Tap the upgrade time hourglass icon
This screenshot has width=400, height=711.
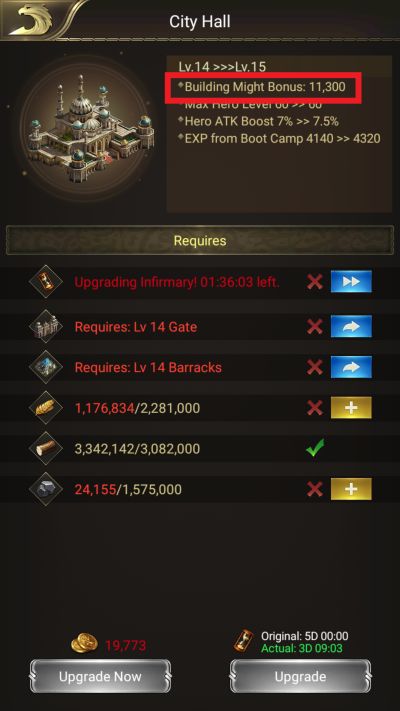click(244, 641)
